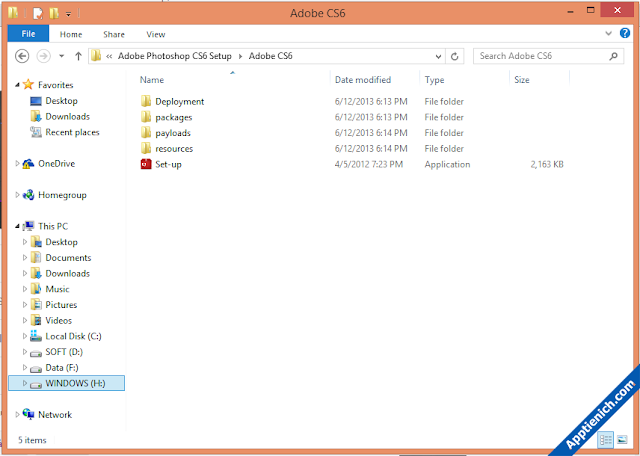Switch to Large icons view in status bar
The width and height of the screenshot is (640, 456).
click(x=622, y=440)
